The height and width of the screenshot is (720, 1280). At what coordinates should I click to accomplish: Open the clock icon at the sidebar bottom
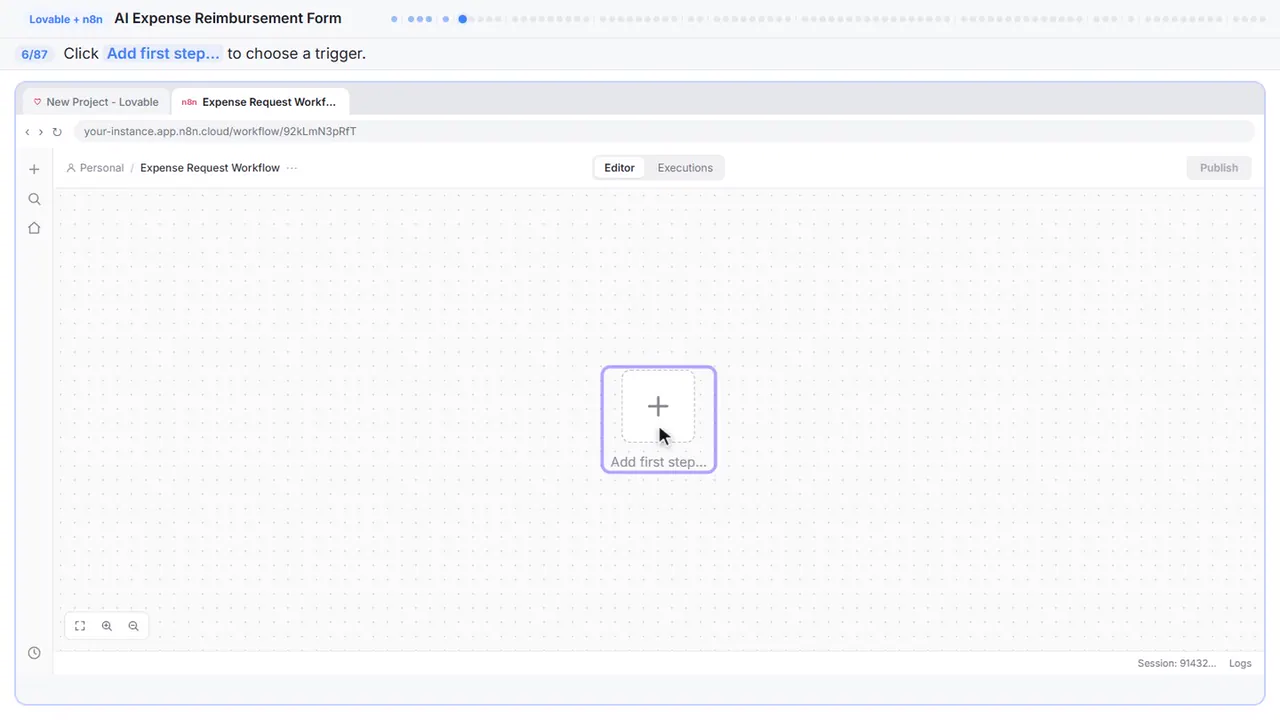(x=34, y=653)
